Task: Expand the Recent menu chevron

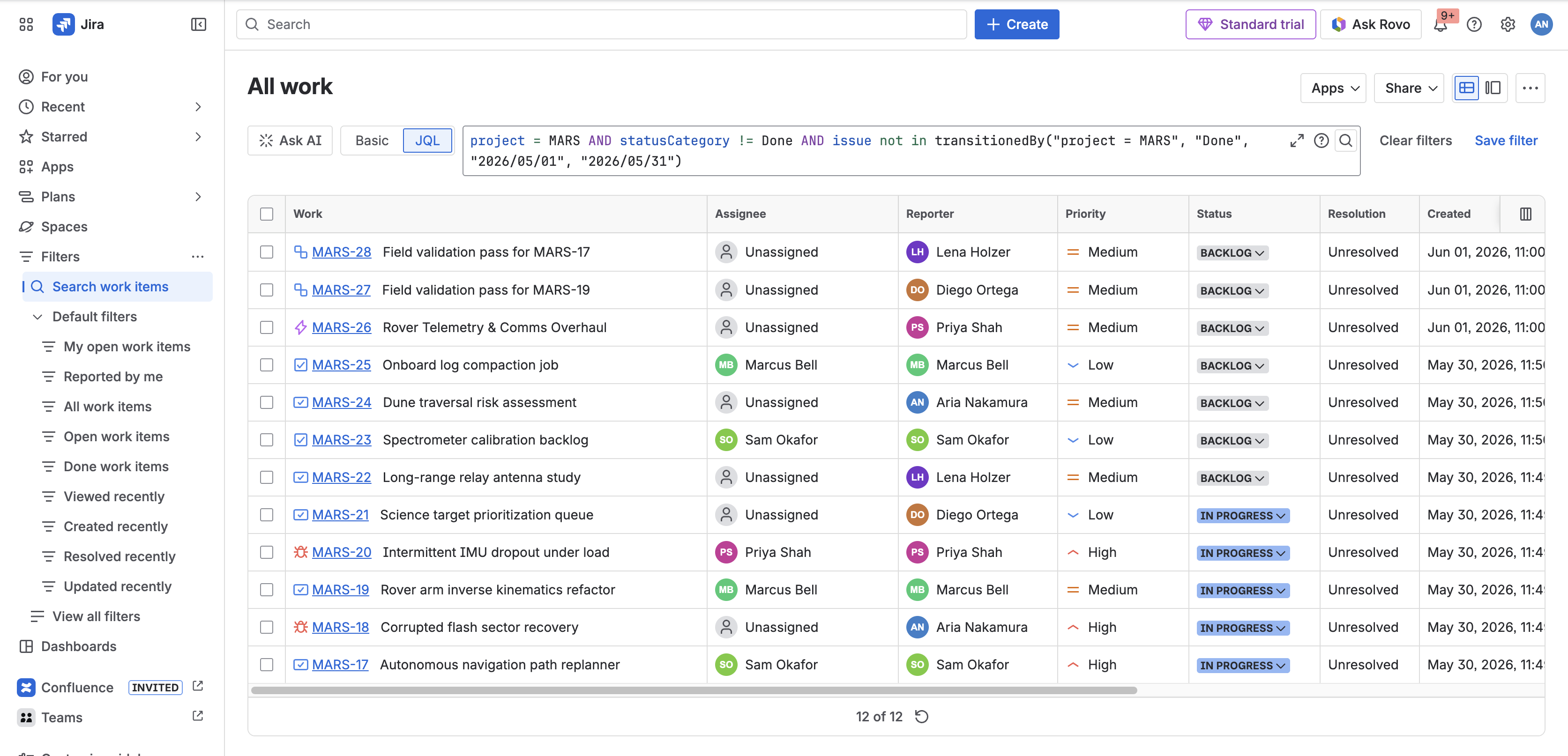Action: tap(198, 107)
